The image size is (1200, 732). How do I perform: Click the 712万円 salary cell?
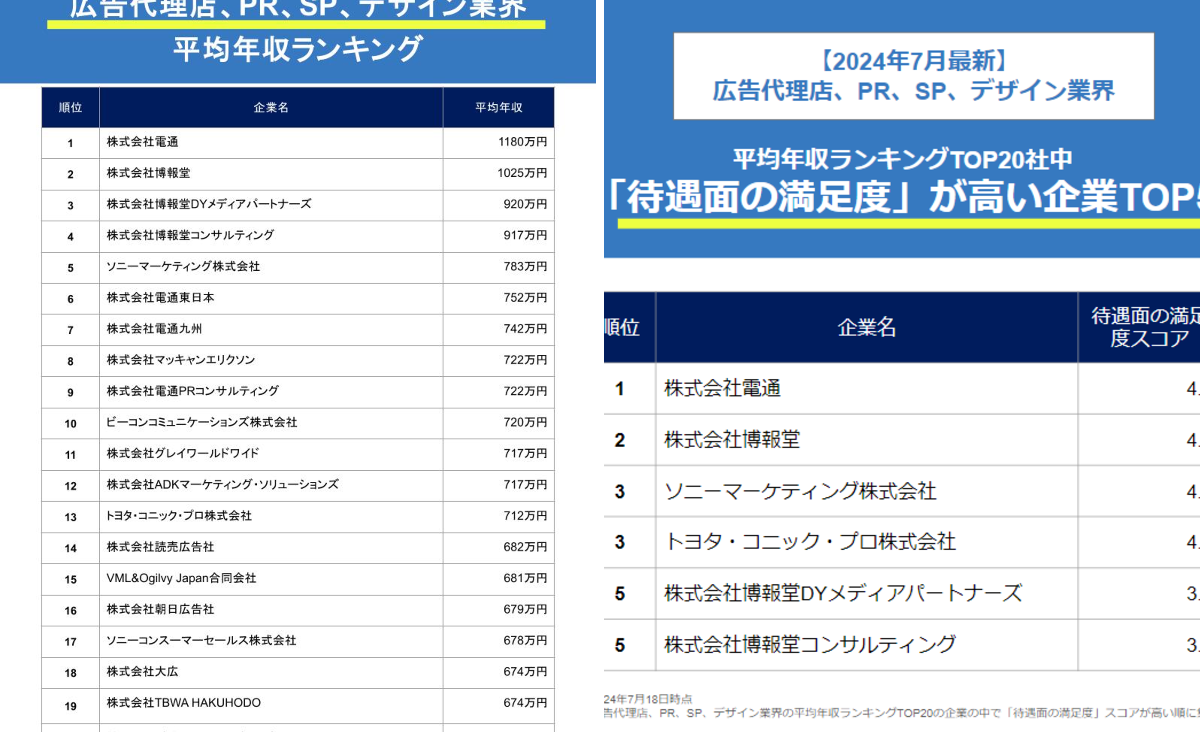click(x=525, y=516)
